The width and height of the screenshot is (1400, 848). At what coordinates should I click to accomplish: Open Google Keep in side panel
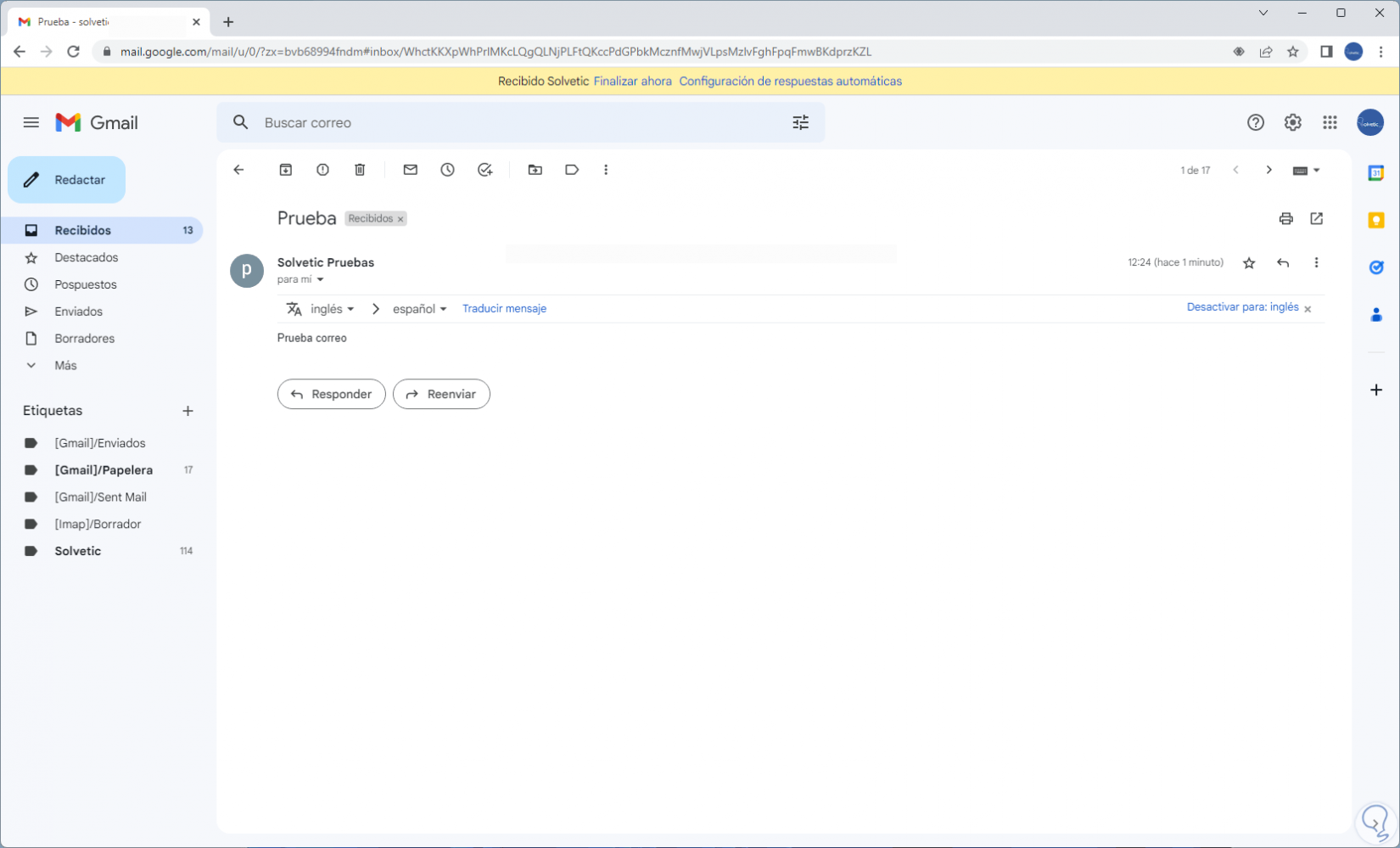pyautogui.click(x=1376, y=221)
